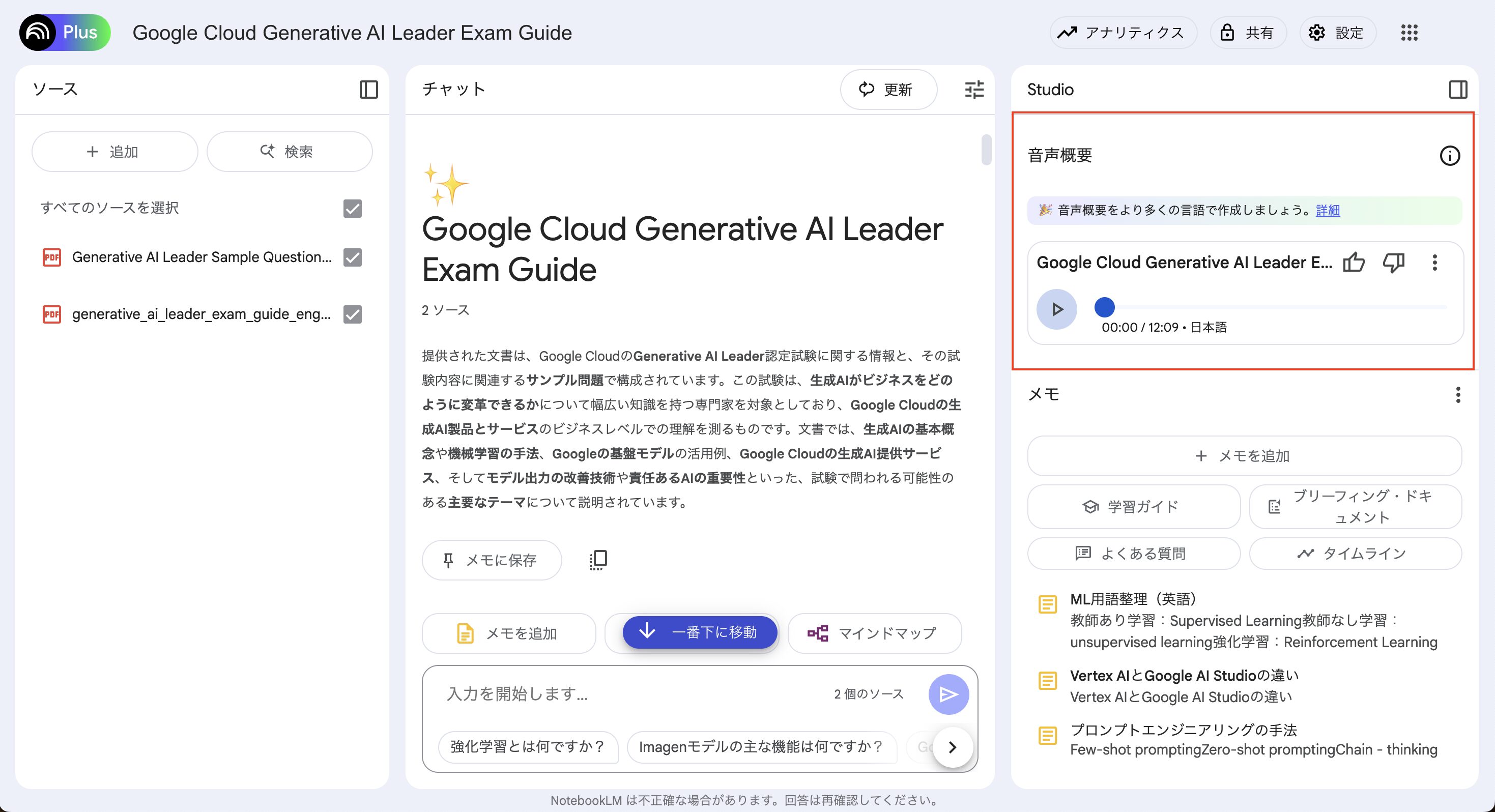
Task: Click the PDF icon of Generative AI Leader Sample Question
Action: point(52,257)
